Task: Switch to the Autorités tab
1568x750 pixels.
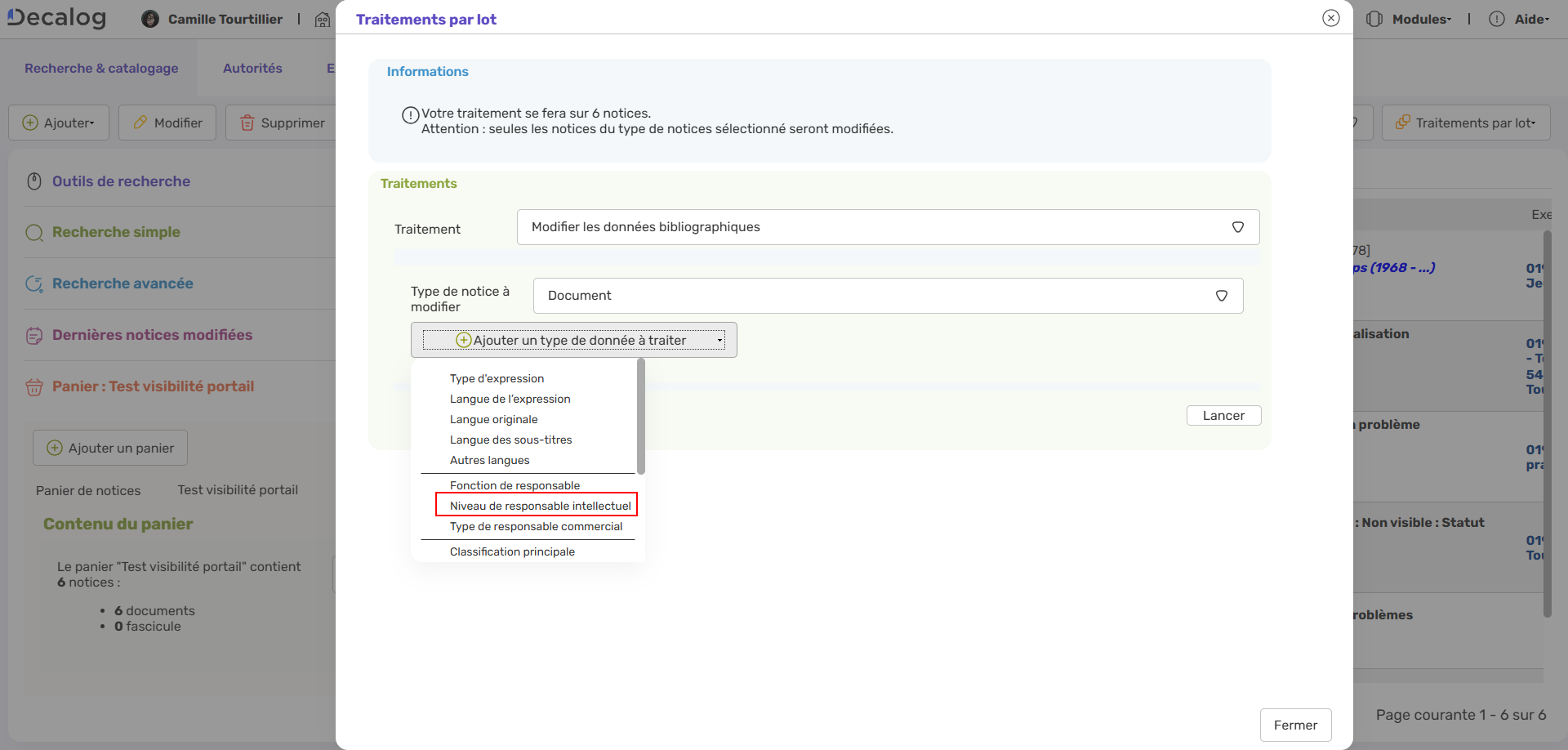Action: (252, 68)
